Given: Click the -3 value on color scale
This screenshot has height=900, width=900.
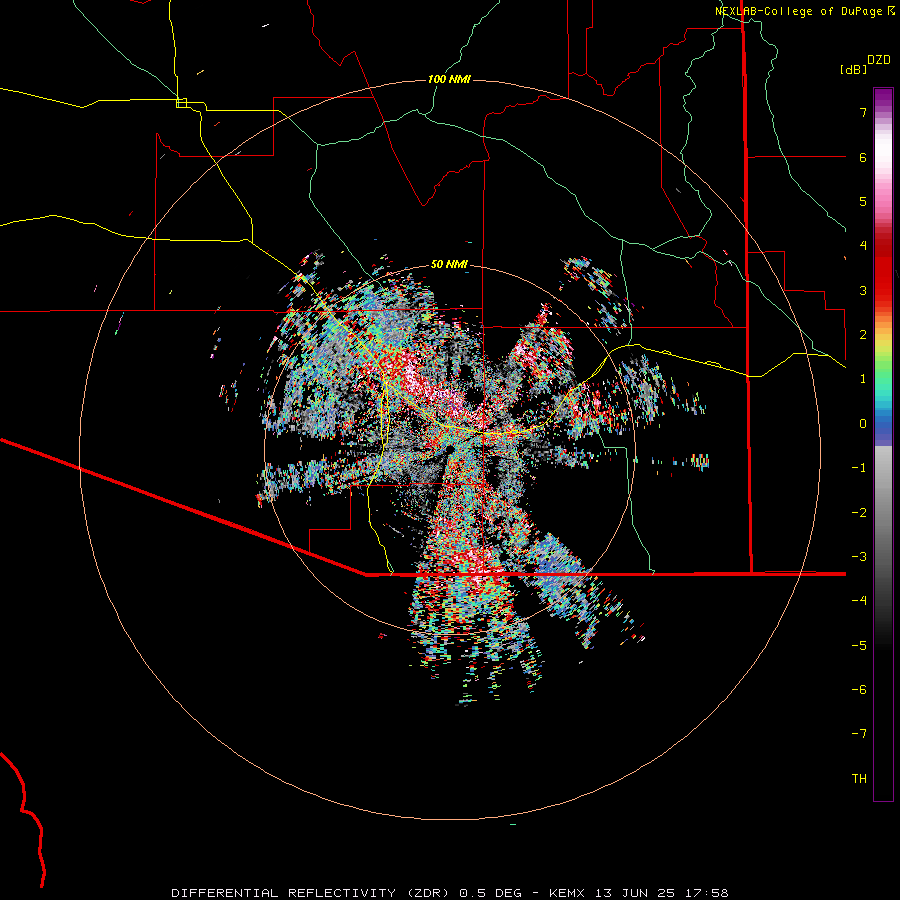Looking at the screenshot, I should [859, 557].
